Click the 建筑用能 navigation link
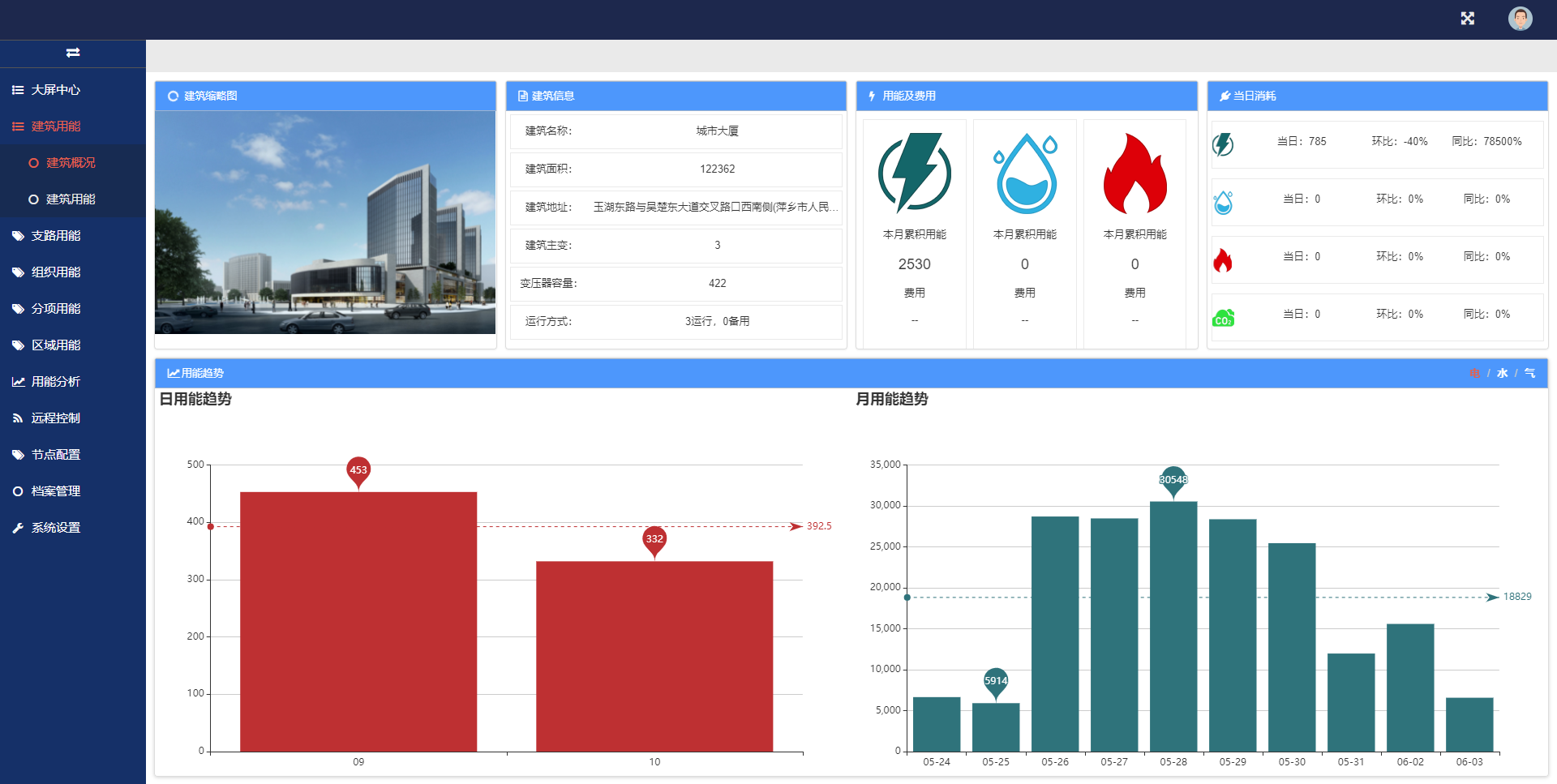Viewport: 1557px width, 784px height. click(x=54, y=126)
